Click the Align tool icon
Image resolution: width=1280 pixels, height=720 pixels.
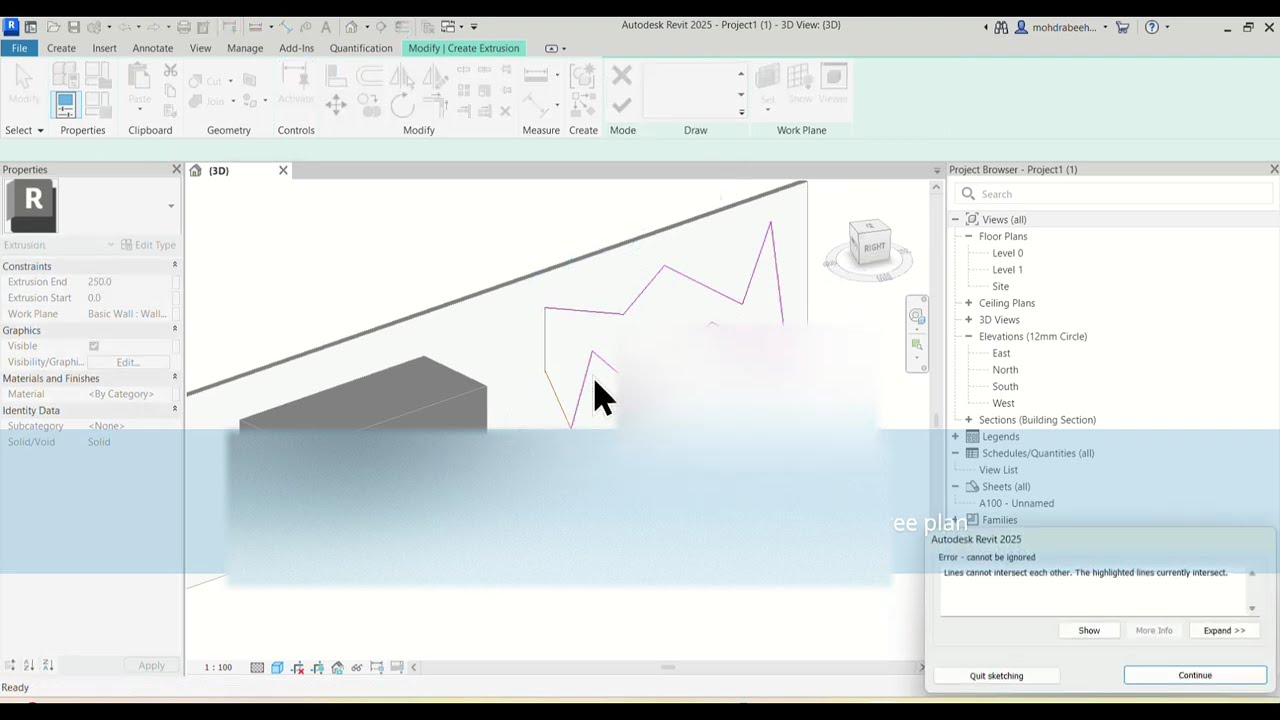pyautogui.click(x=336, y=76)
